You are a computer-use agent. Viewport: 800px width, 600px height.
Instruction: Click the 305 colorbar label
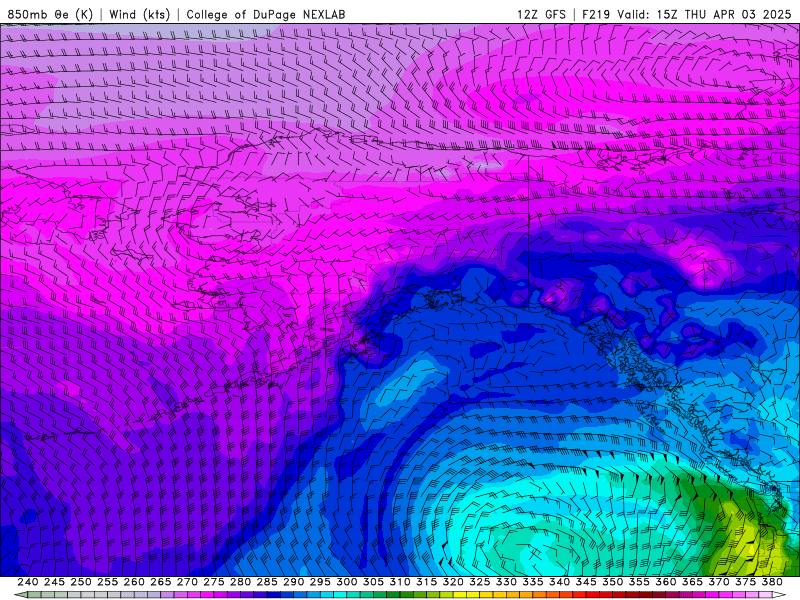coord(373,582)
